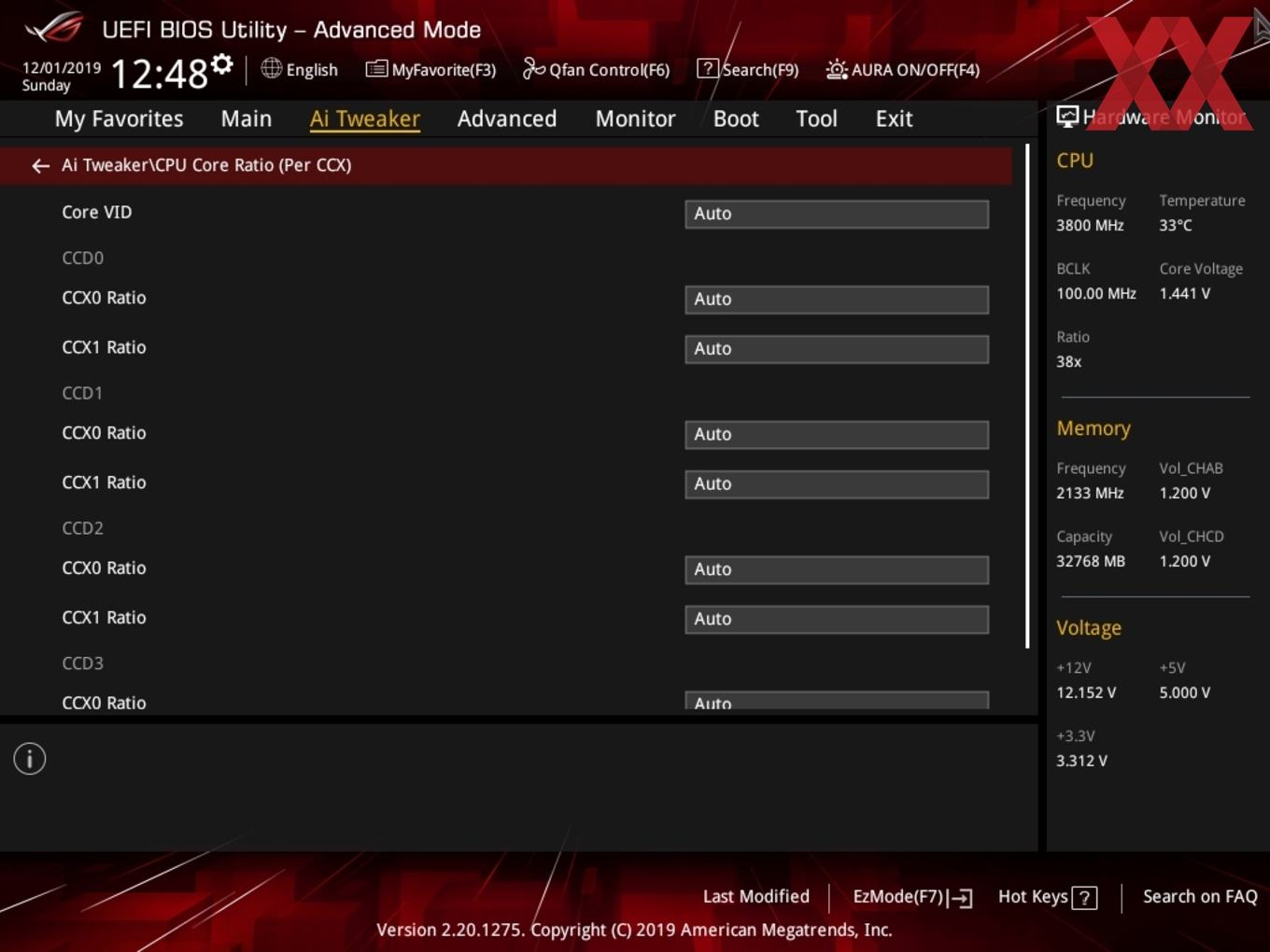Open CCD0 CCX1 Ratio Auto field

(837, 349)
